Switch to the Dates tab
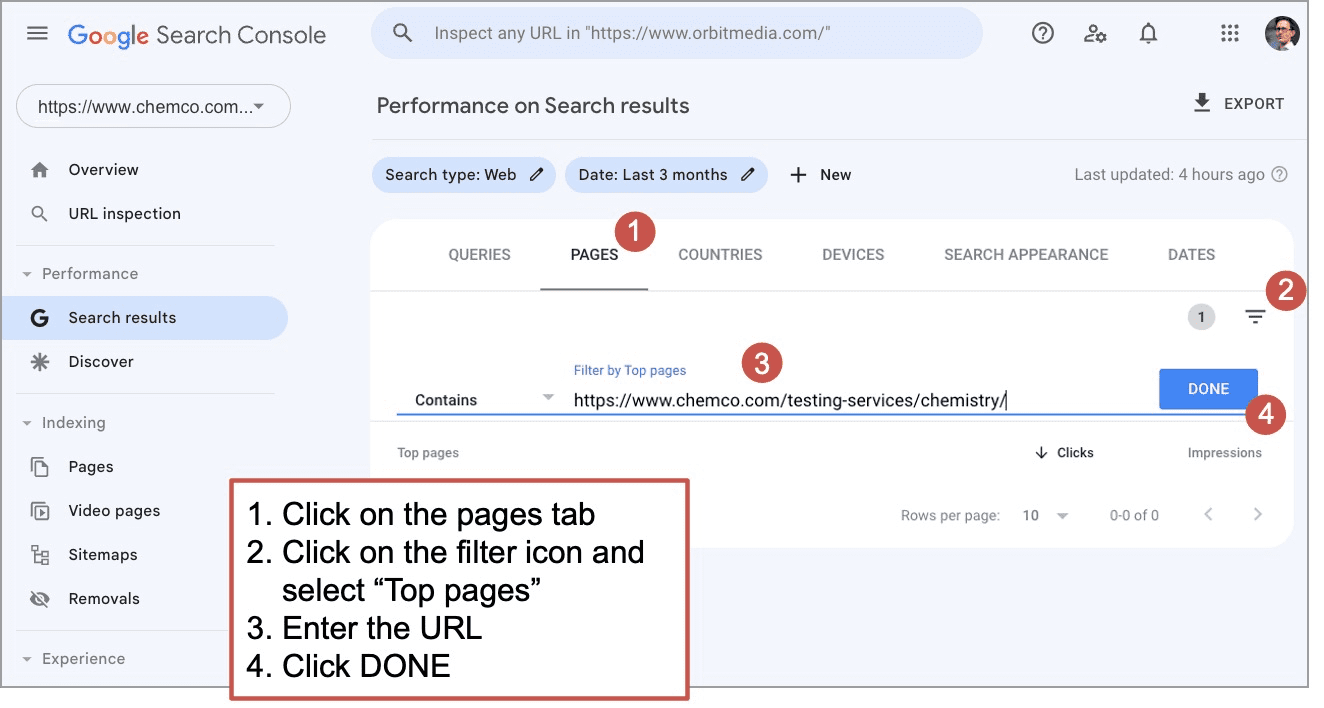1324x708 pixels. [x=1192, y=255]
